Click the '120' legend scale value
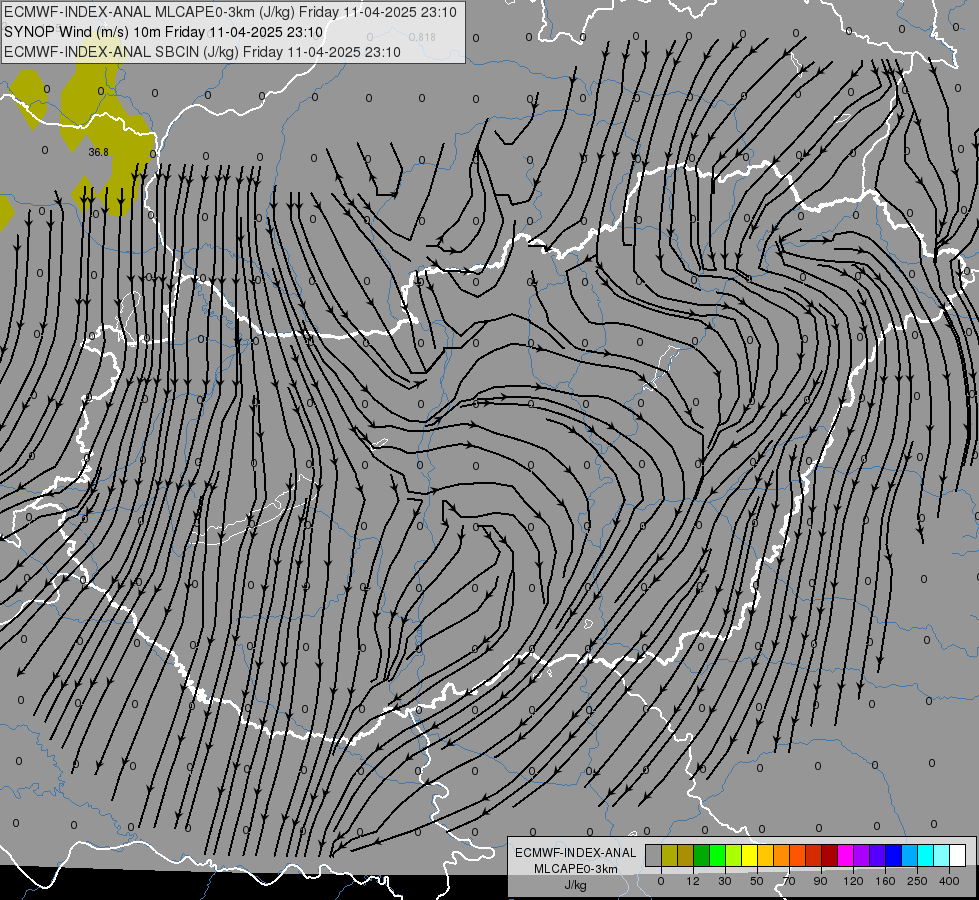 (853, 881)
